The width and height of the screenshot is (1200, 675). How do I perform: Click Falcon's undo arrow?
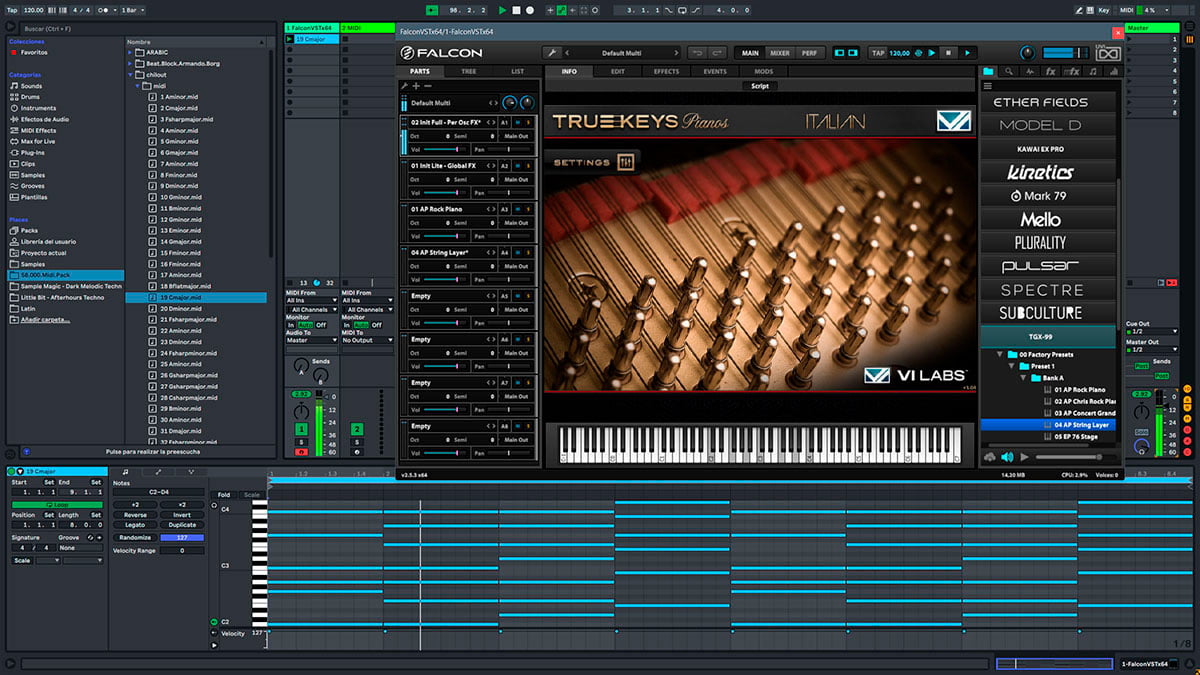tap(696, 53)
